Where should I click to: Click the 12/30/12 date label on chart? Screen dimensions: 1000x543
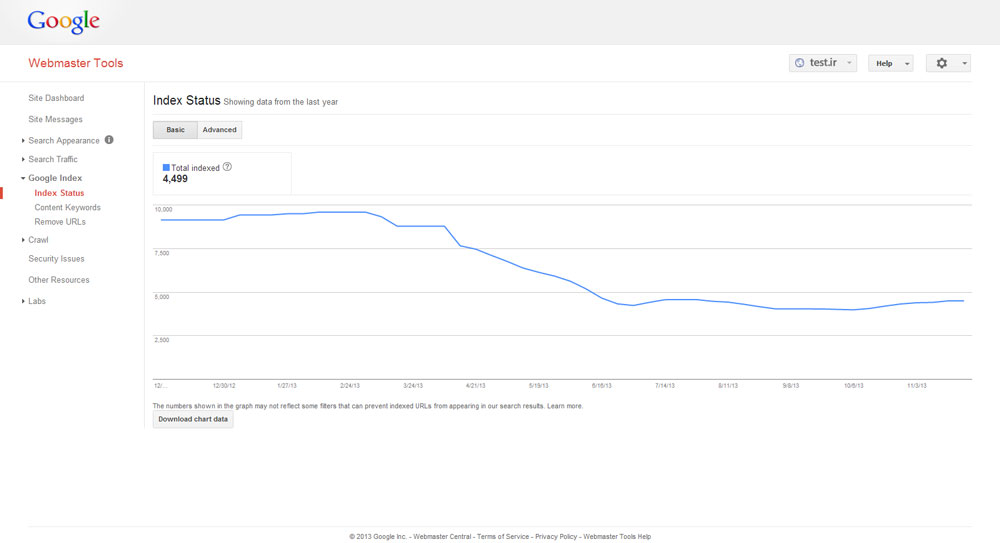click(x=224, y=385)
